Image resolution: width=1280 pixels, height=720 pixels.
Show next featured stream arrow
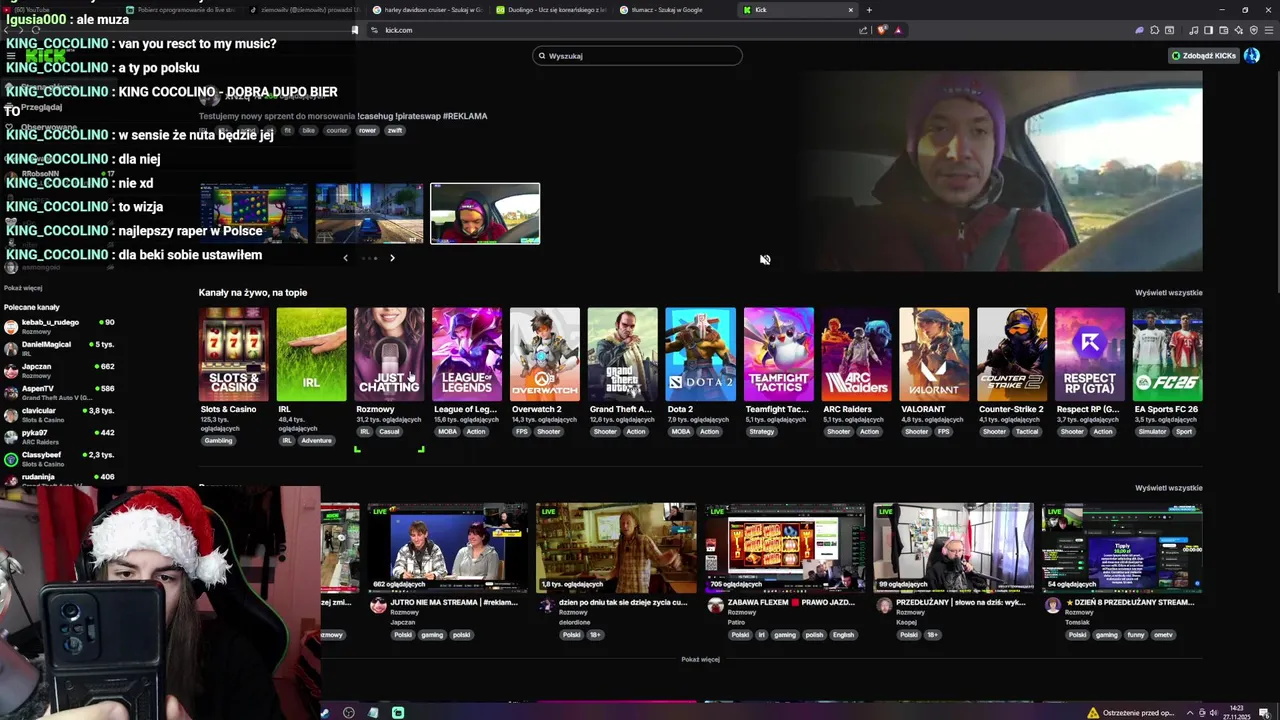pyautogui.click(x=392, y=258)
